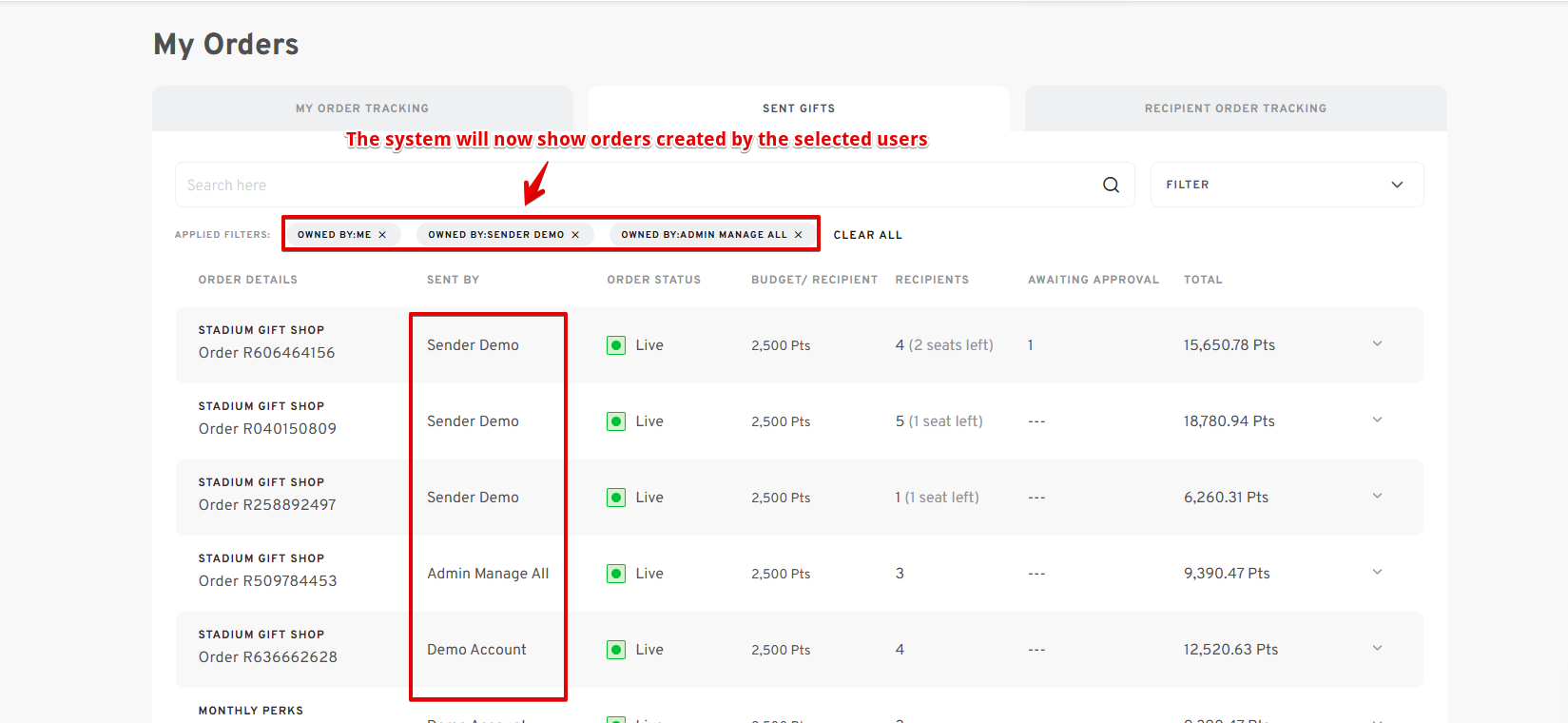The width and height of the screenshot is (1568, 723).
Task: Switch to Recipient Order Tracking tab
Action: [1235, 108]
